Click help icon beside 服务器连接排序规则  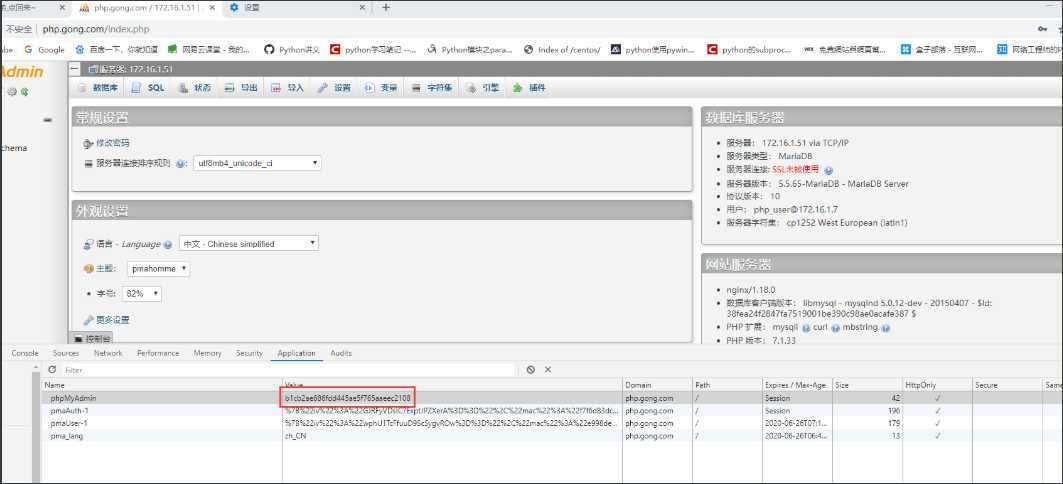(180, 164)
